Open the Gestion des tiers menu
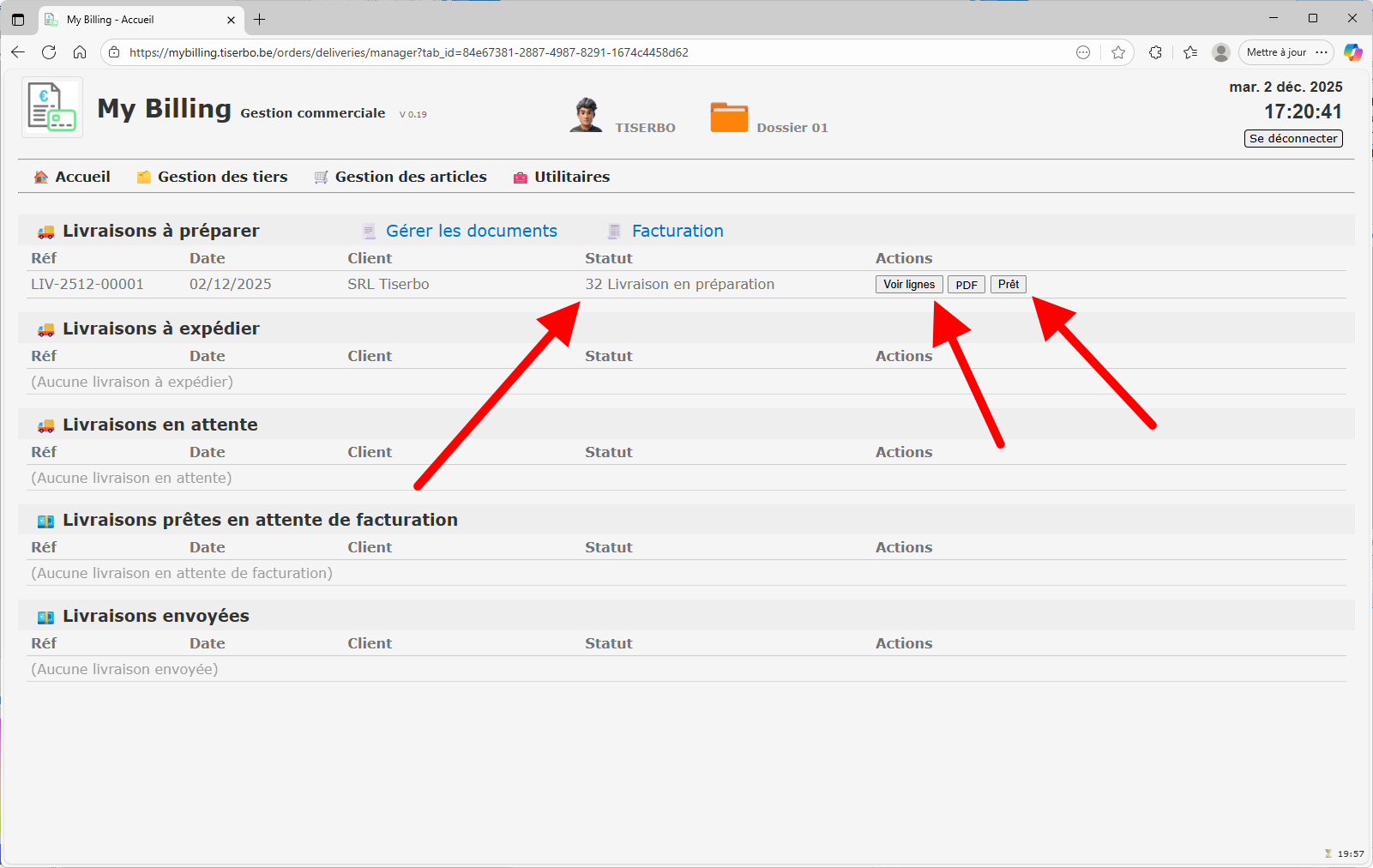Screen dimensions: 1373x868 click(221, 177)
